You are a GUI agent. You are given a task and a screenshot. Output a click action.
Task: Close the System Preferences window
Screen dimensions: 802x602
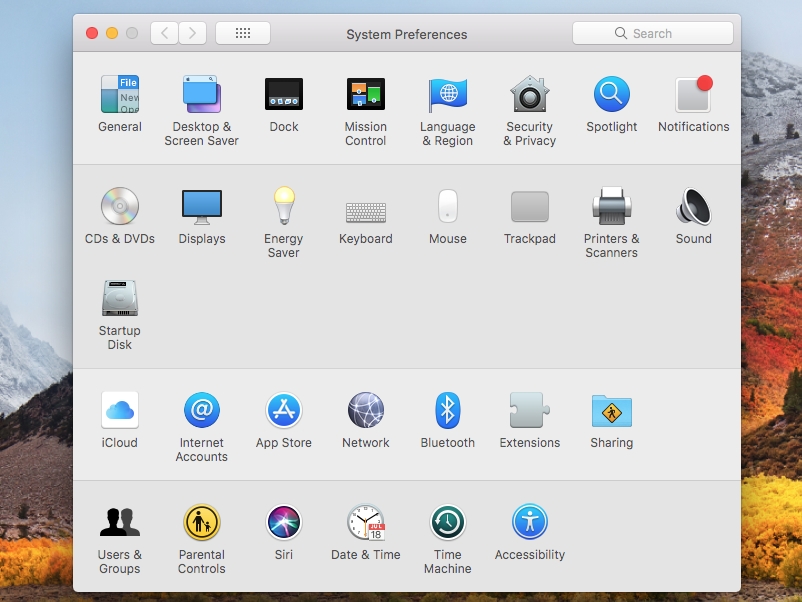coord(92,33)
